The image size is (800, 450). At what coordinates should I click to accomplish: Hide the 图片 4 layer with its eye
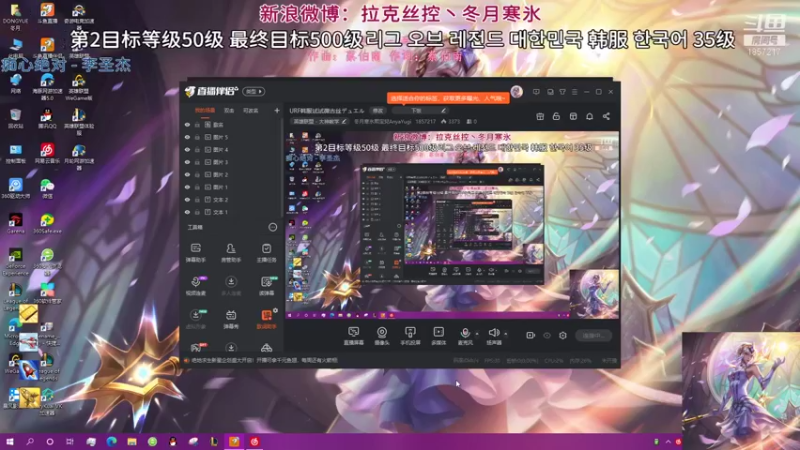187,149
